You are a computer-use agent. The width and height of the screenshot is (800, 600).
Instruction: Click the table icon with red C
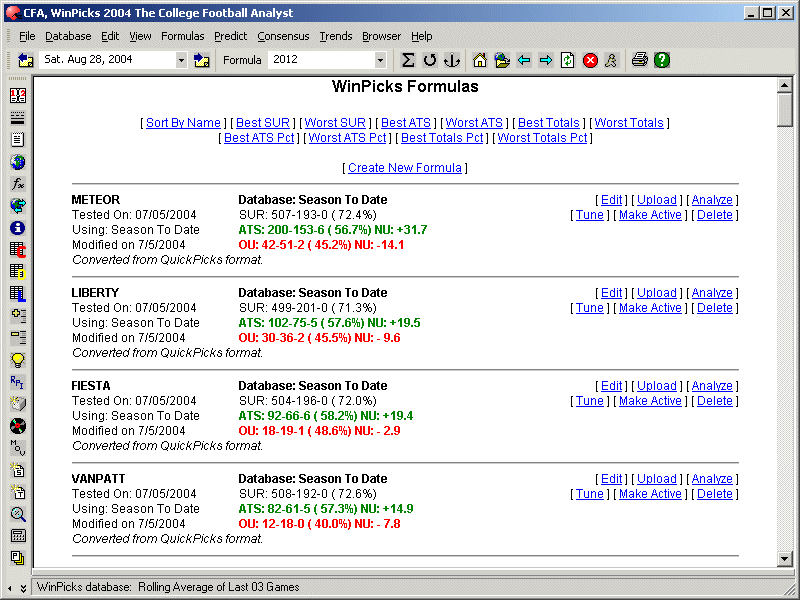coord(18,249)
